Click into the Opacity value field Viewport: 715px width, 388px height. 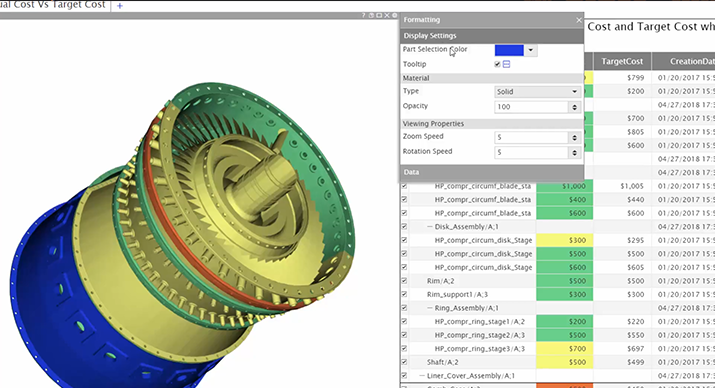(x=532, y=107)
